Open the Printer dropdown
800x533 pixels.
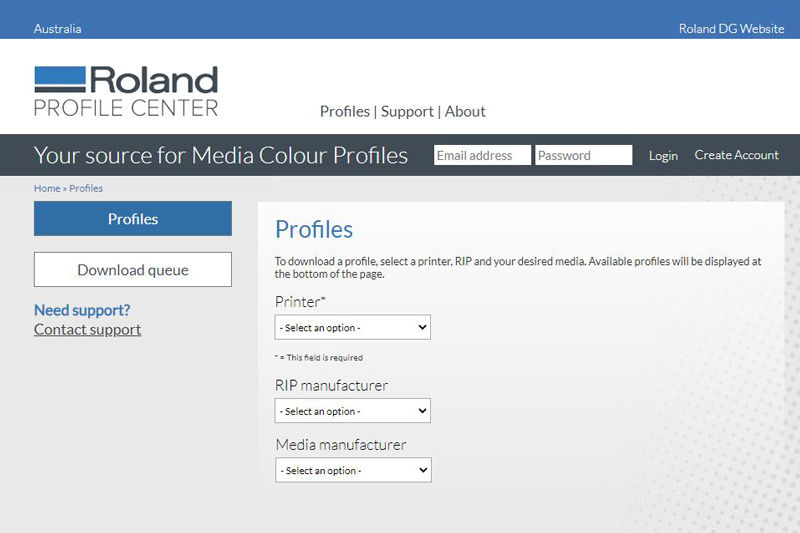[352, 327]
